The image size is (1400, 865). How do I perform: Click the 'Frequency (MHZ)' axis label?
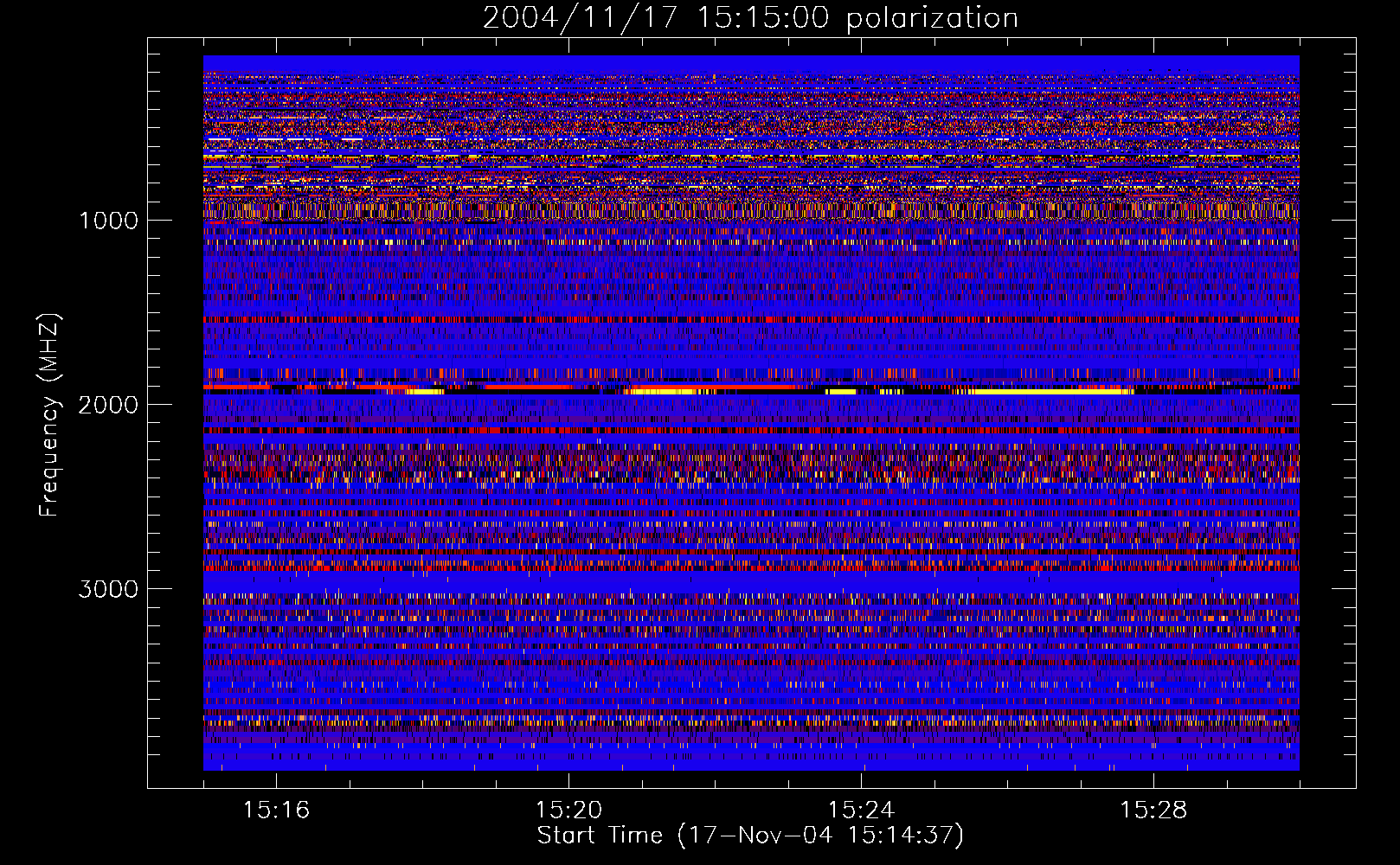[49, 415]
